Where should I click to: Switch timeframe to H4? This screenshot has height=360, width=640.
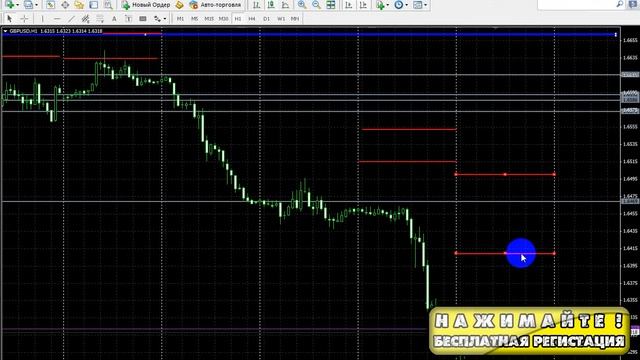click(252, 19)
